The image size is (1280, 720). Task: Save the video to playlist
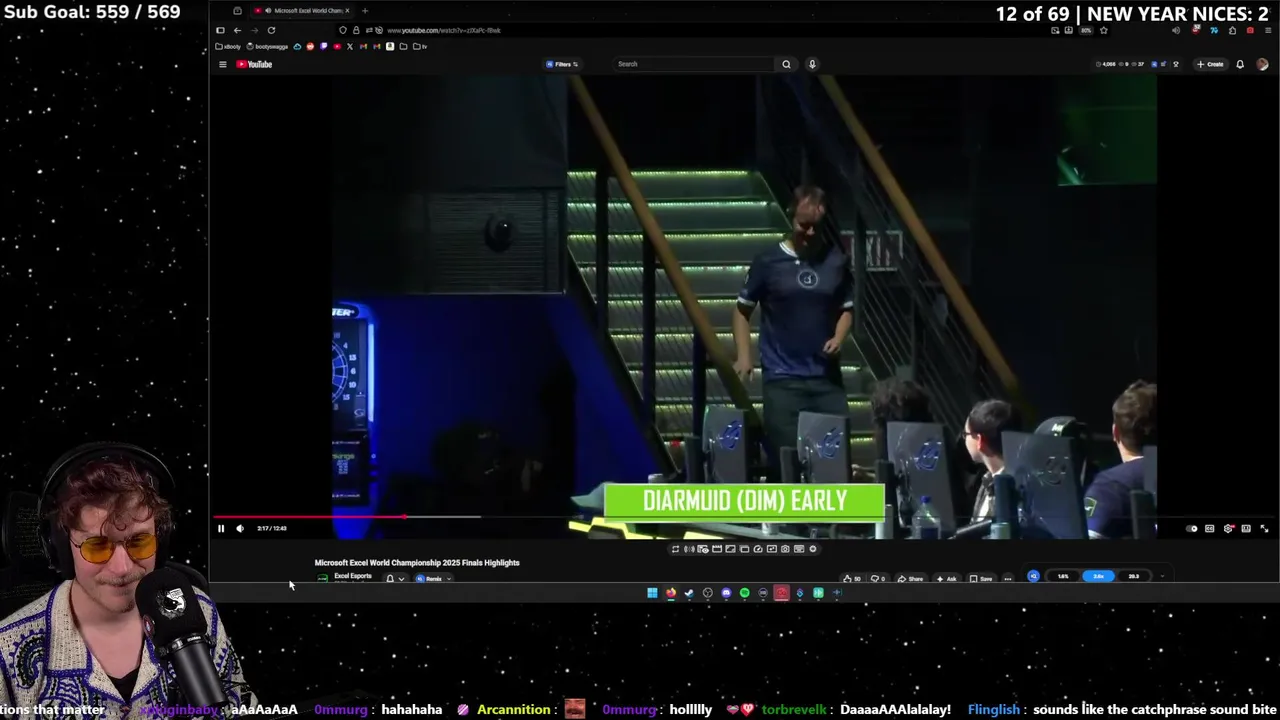981,578
